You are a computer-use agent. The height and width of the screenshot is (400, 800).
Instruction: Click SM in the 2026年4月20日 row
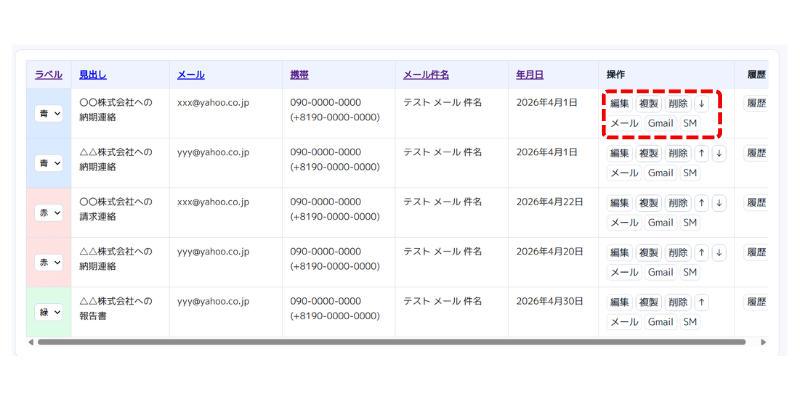point(690,272)
